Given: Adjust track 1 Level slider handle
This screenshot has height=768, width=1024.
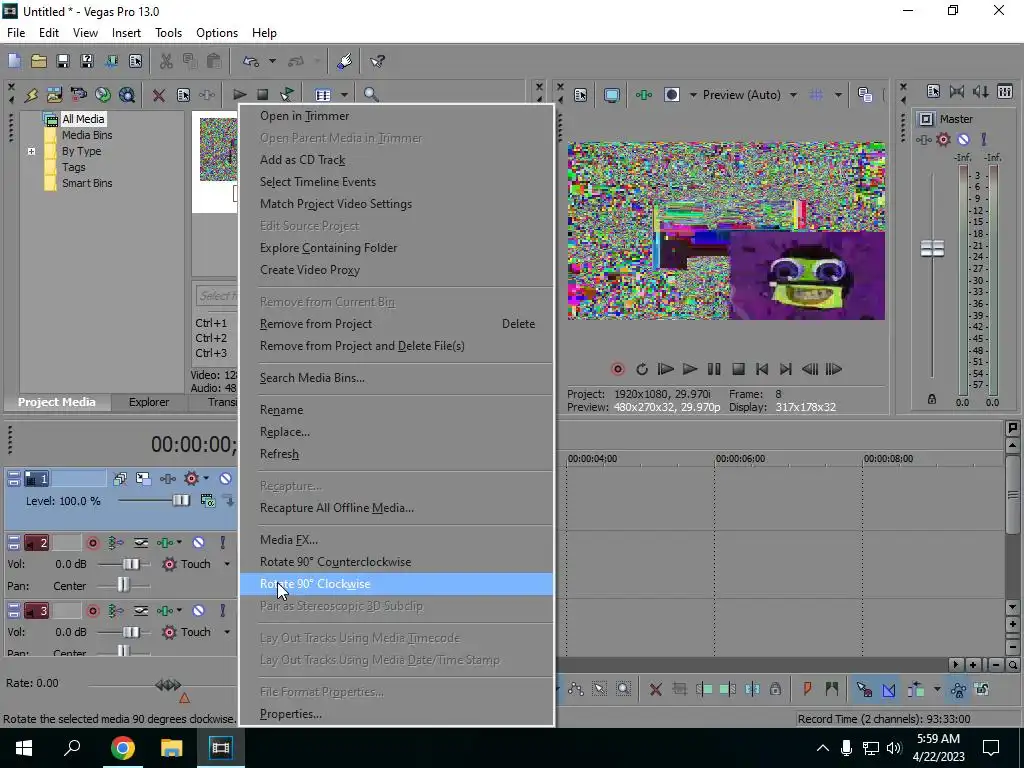Looking at the screenshot, I should [181, 501].
